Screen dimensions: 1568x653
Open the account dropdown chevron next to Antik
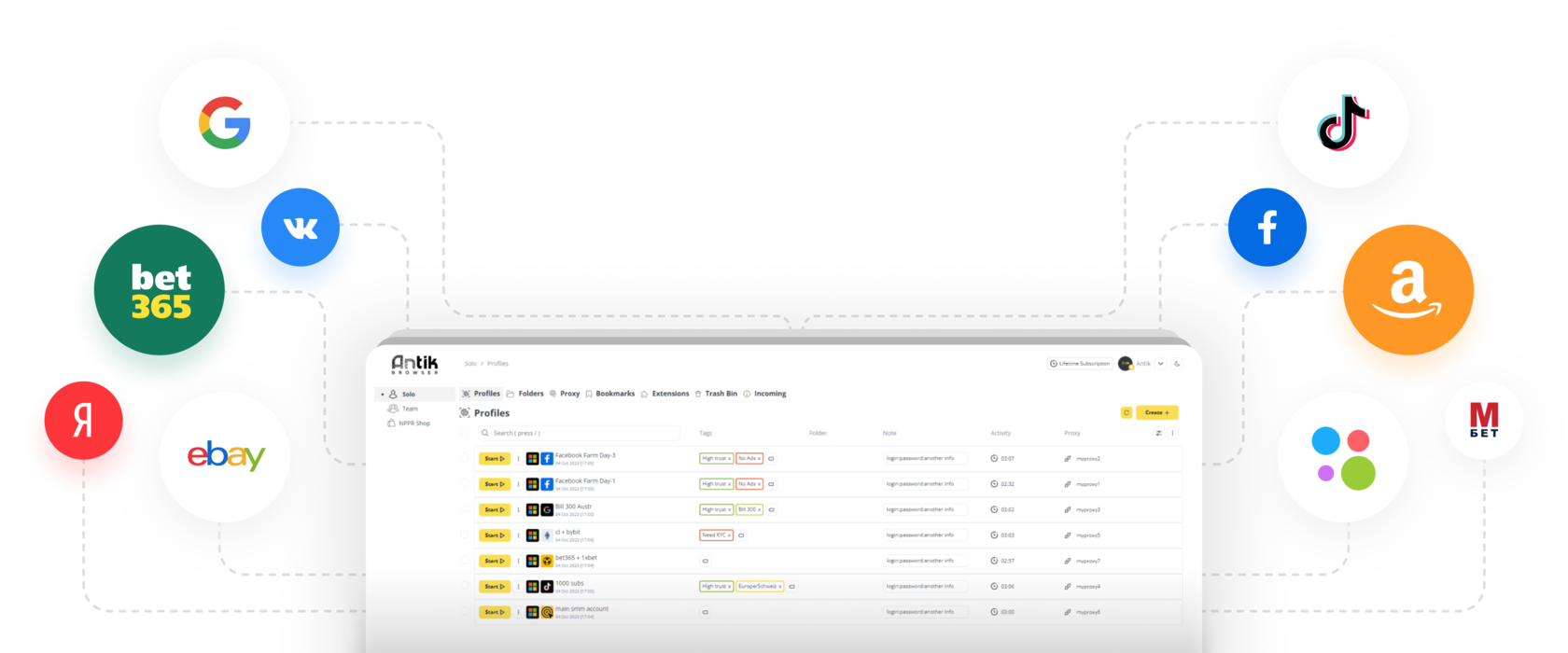1161,364
